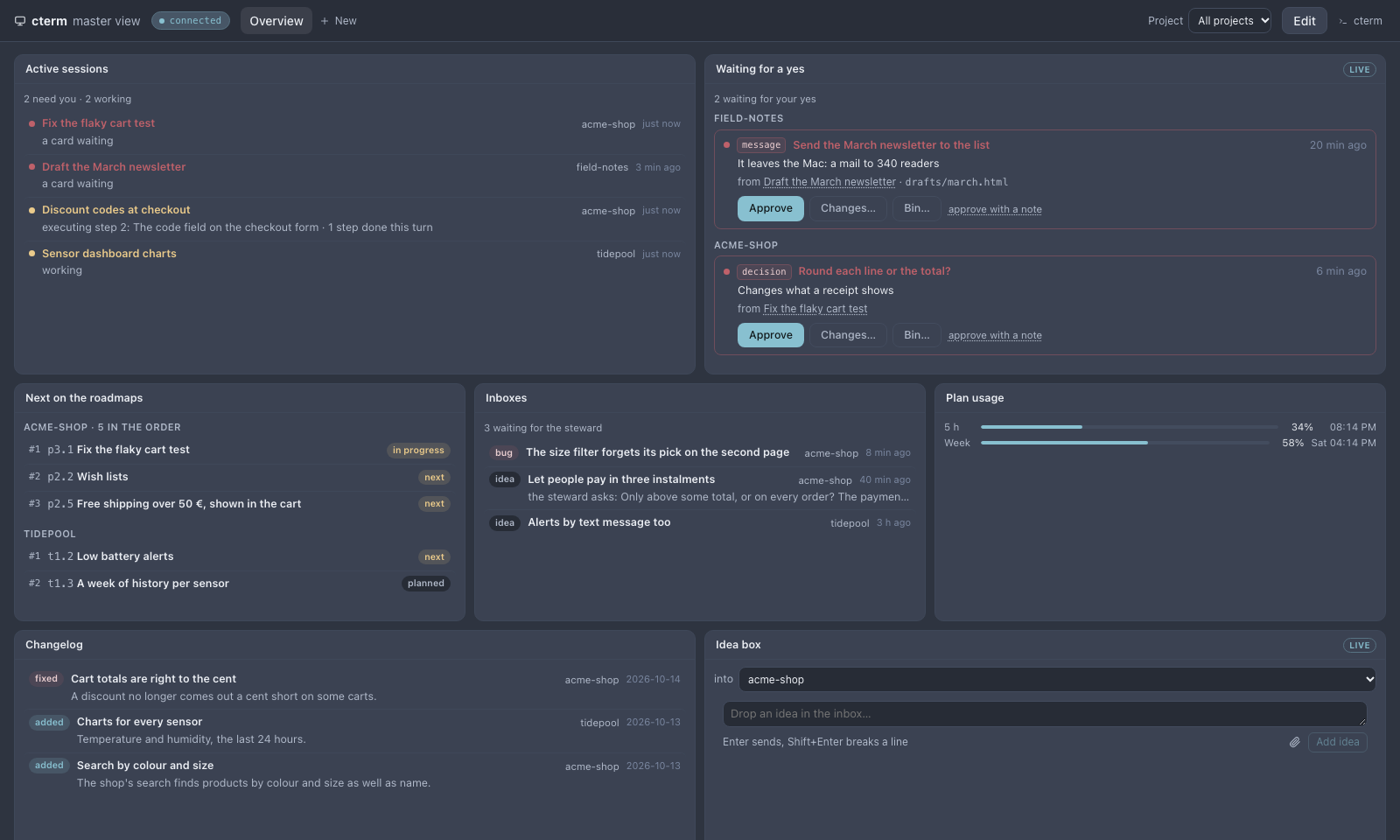
Task: Click Bin... on the newsletter card
Action: [917, 208]
